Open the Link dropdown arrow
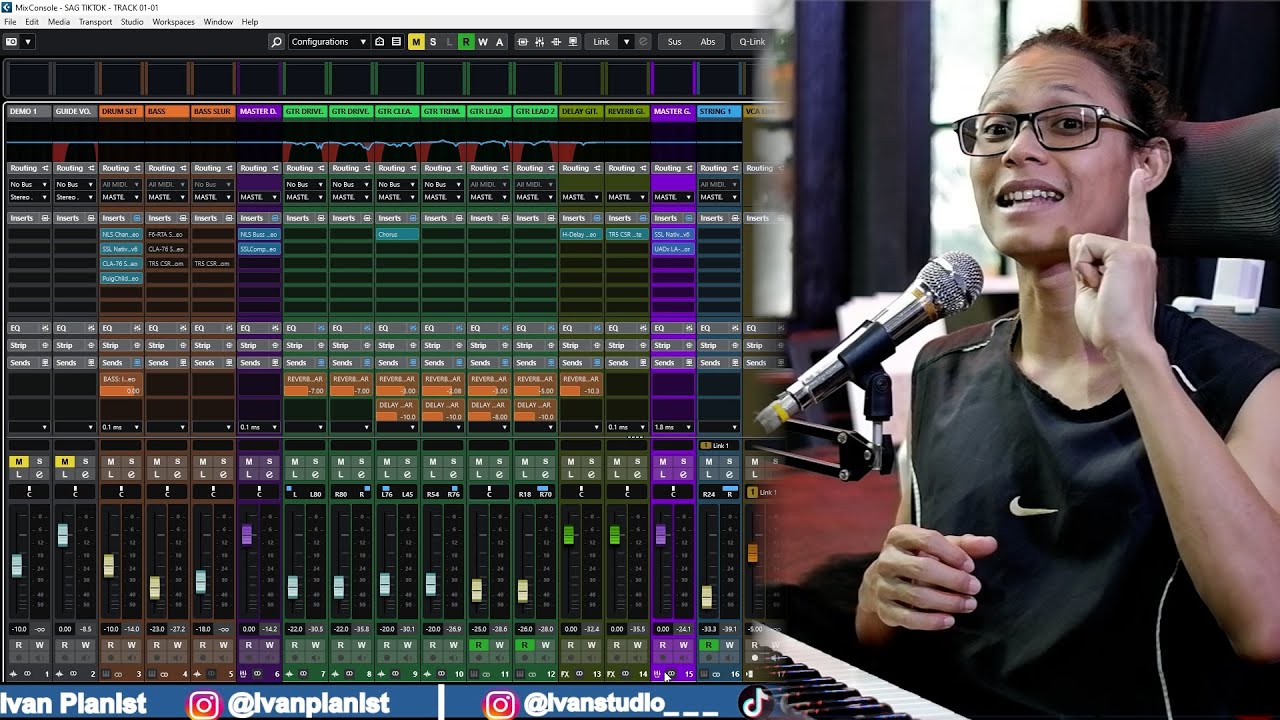 (x=626, y=42)
